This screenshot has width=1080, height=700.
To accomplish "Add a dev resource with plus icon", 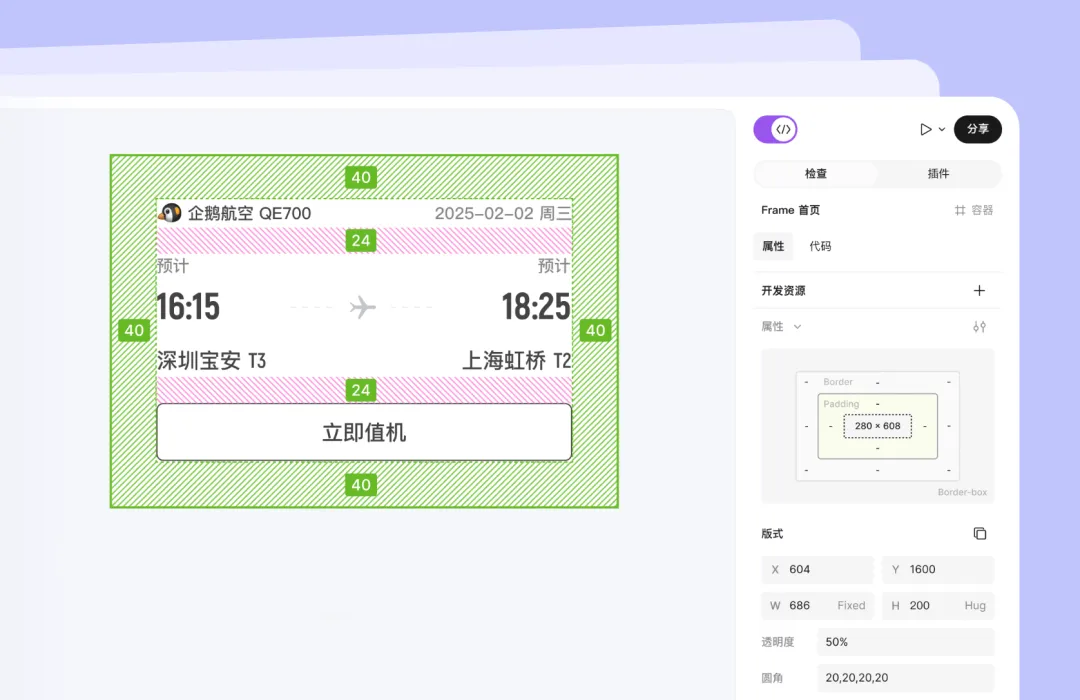I will point(979,291).
